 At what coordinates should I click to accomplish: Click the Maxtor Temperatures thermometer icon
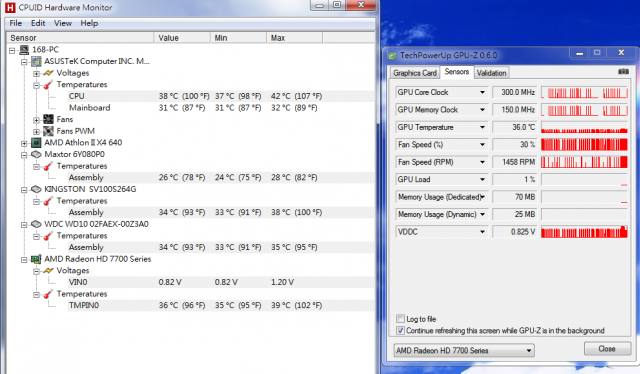[x=48, y=167]
